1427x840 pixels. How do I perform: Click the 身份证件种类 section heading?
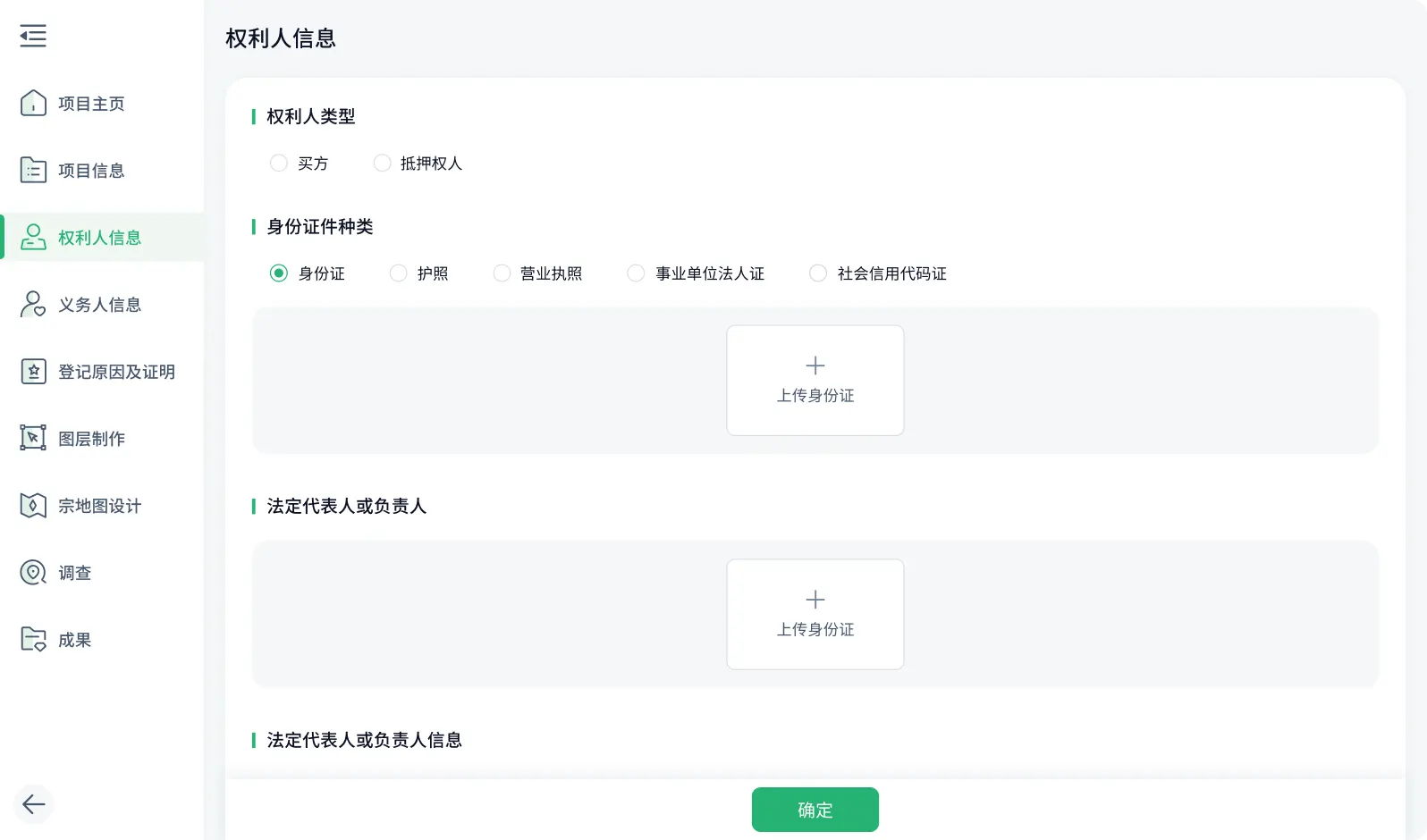click(320, 226)
